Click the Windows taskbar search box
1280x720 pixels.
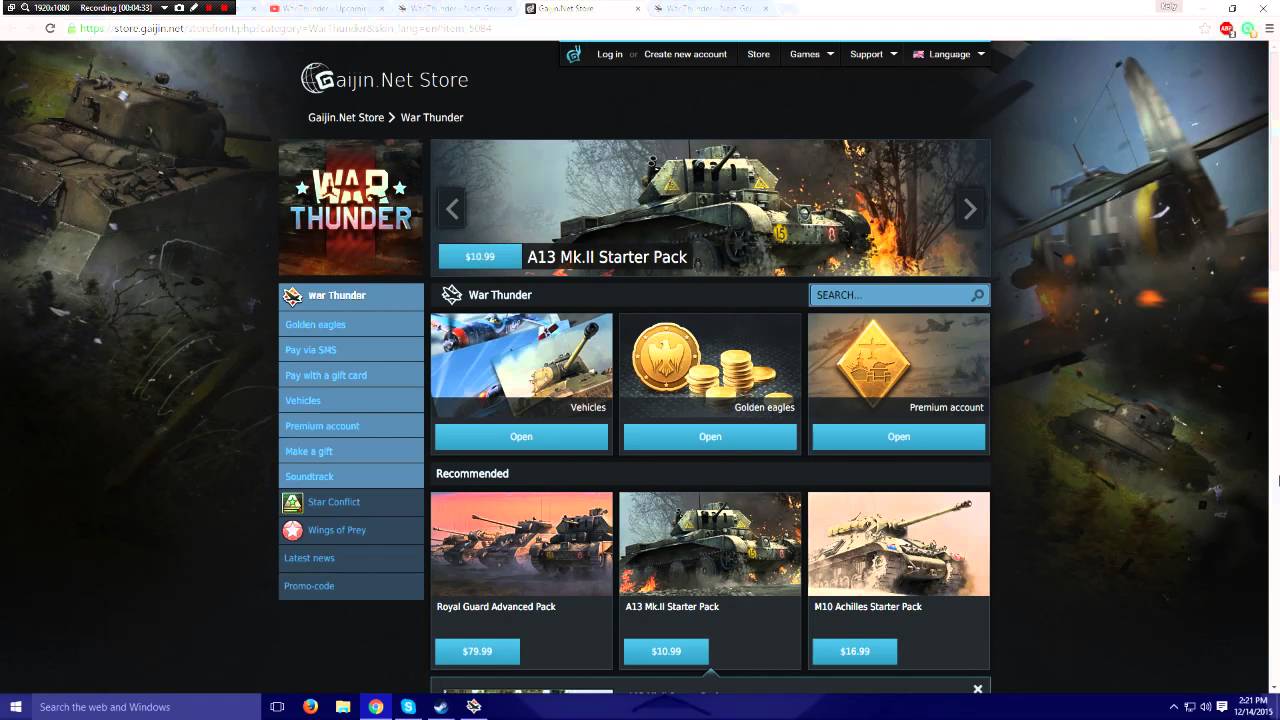point(146,707)
